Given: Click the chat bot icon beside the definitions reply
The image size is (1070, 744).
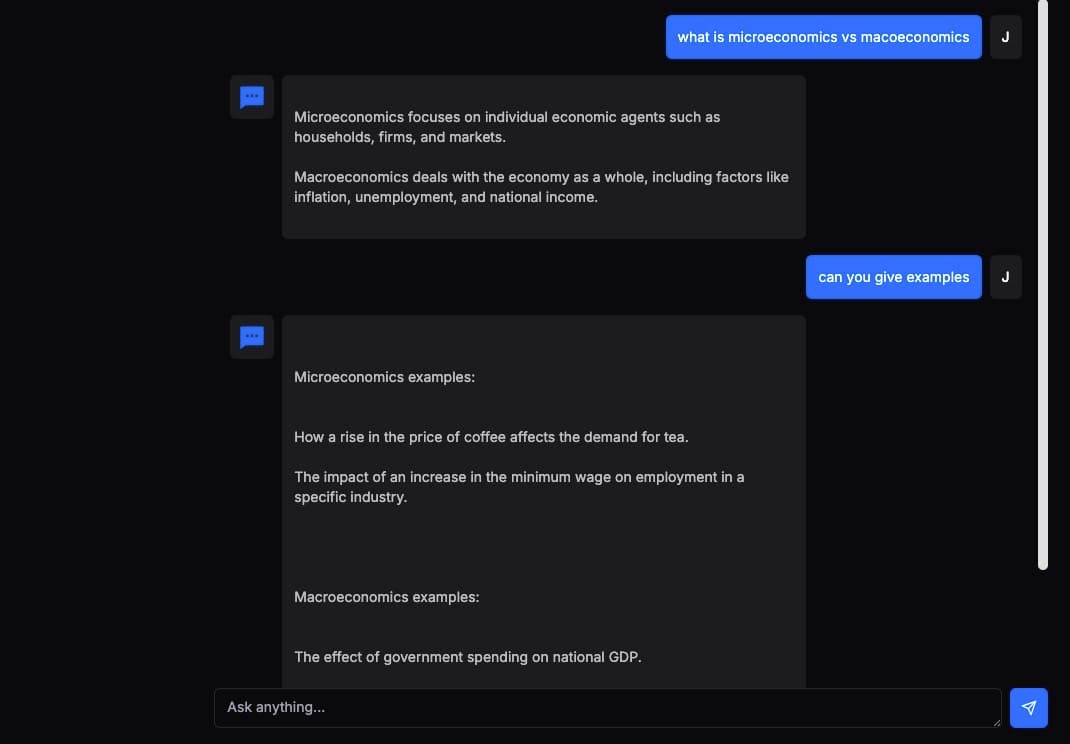Looking at the screenshot, I should pyautogui.click(x=252, y=97).
